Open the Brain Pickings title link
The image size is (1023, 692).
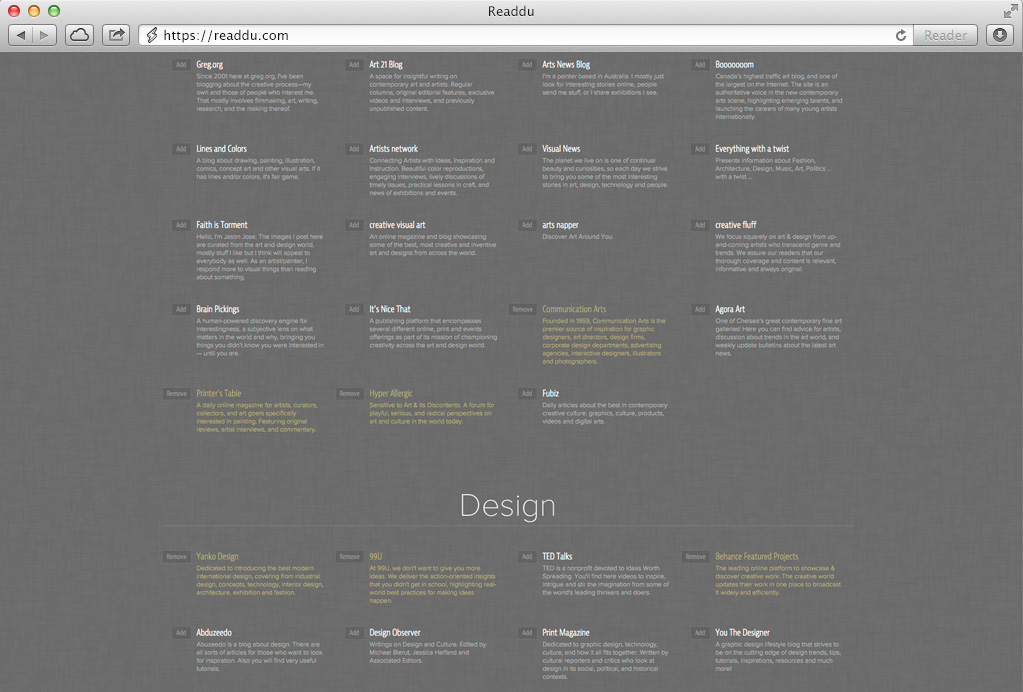point(218,309)
